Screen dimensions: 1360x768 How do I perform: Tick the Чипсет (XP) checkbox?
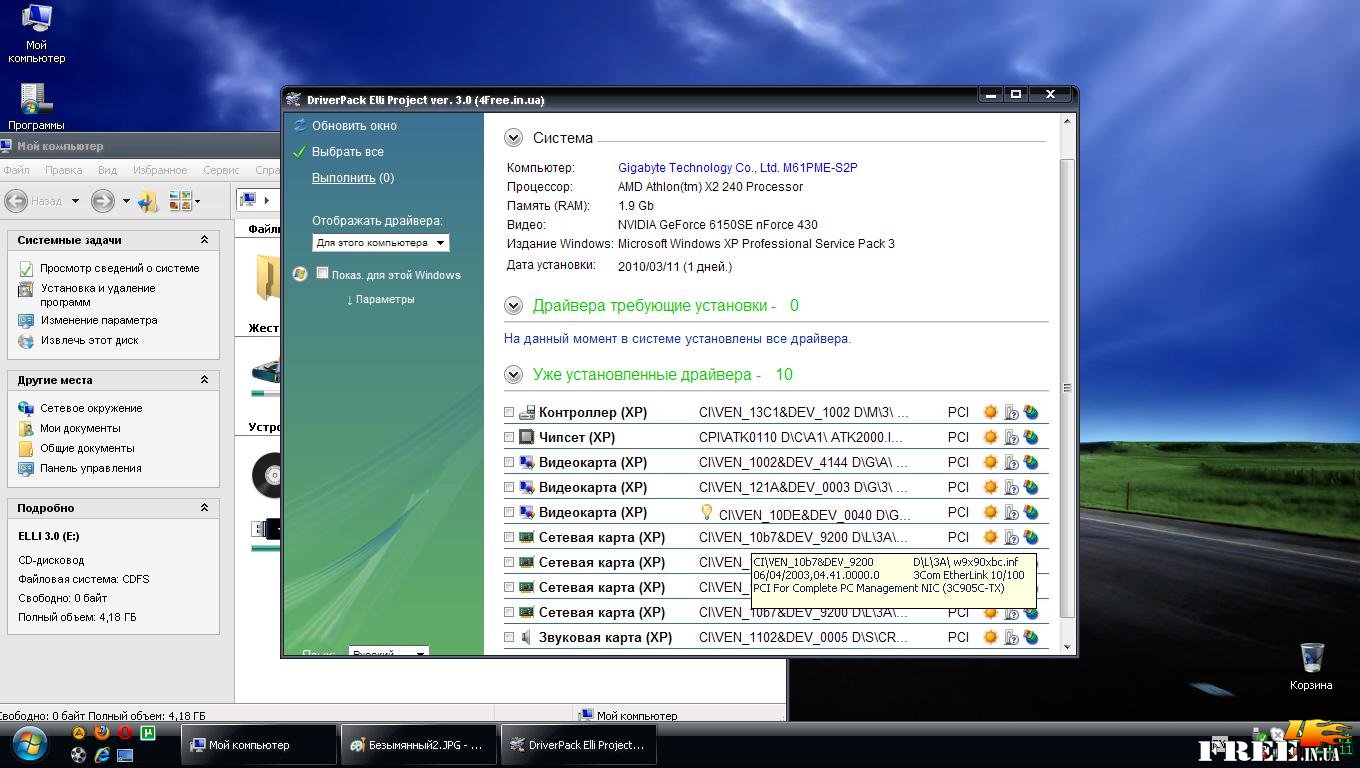[x=509, y=437]
